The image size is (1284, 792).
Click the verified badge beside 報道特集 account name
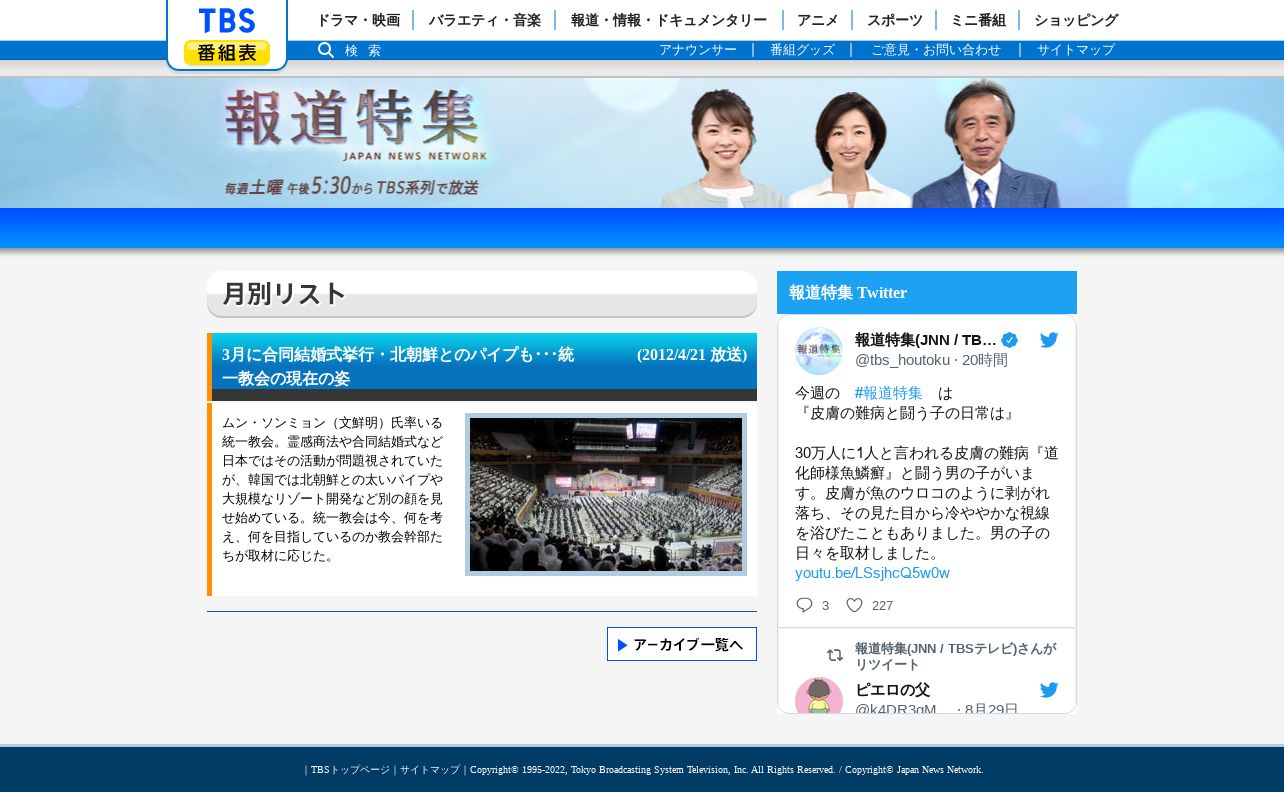coord(1010,340)
